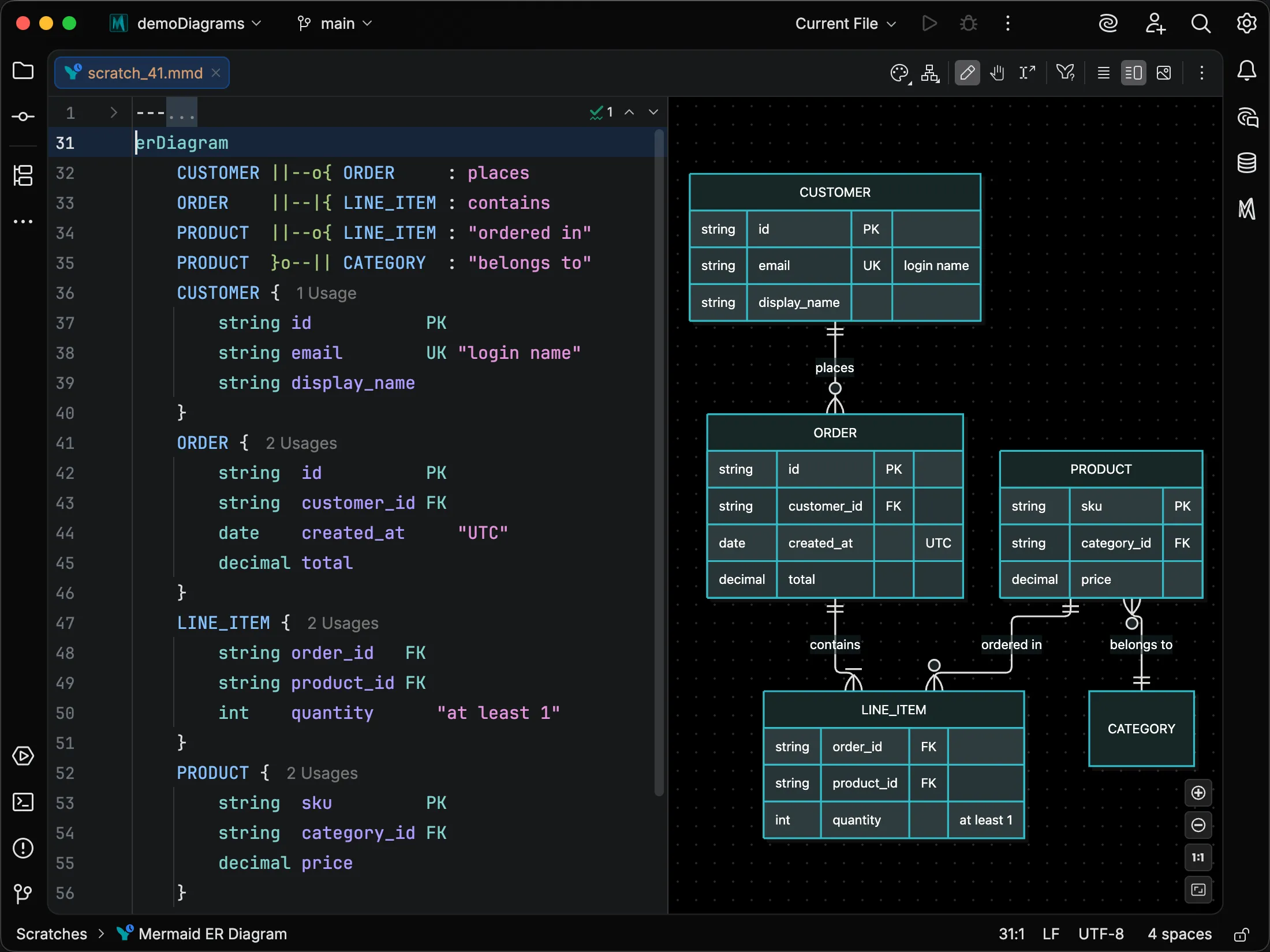Open preview toolbar more options
1270x952 pixels.
(x=1202, y=73)
